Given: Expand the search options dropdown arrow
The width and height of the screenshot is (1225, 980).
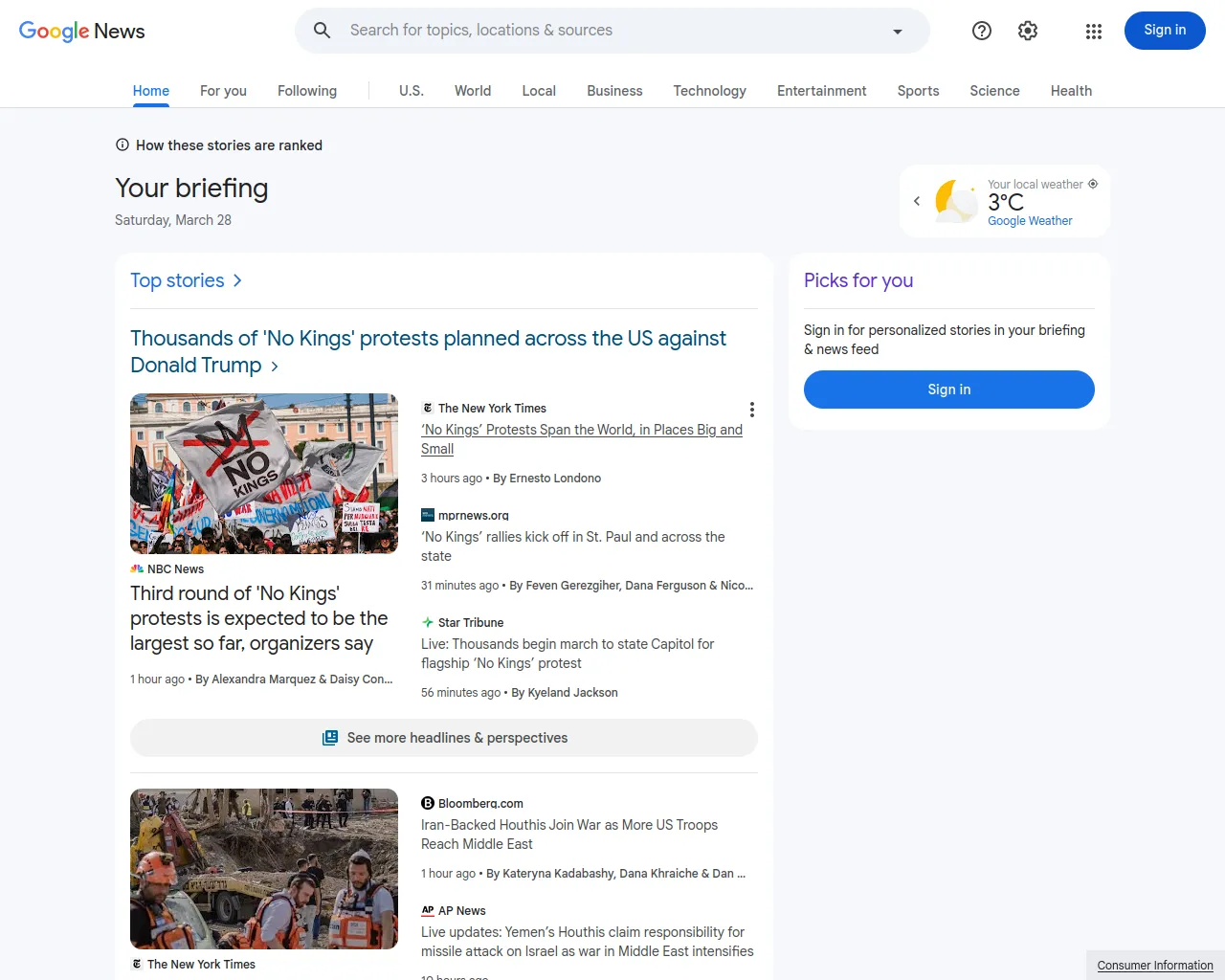Looking at the screenshot, I should (897, 31).
